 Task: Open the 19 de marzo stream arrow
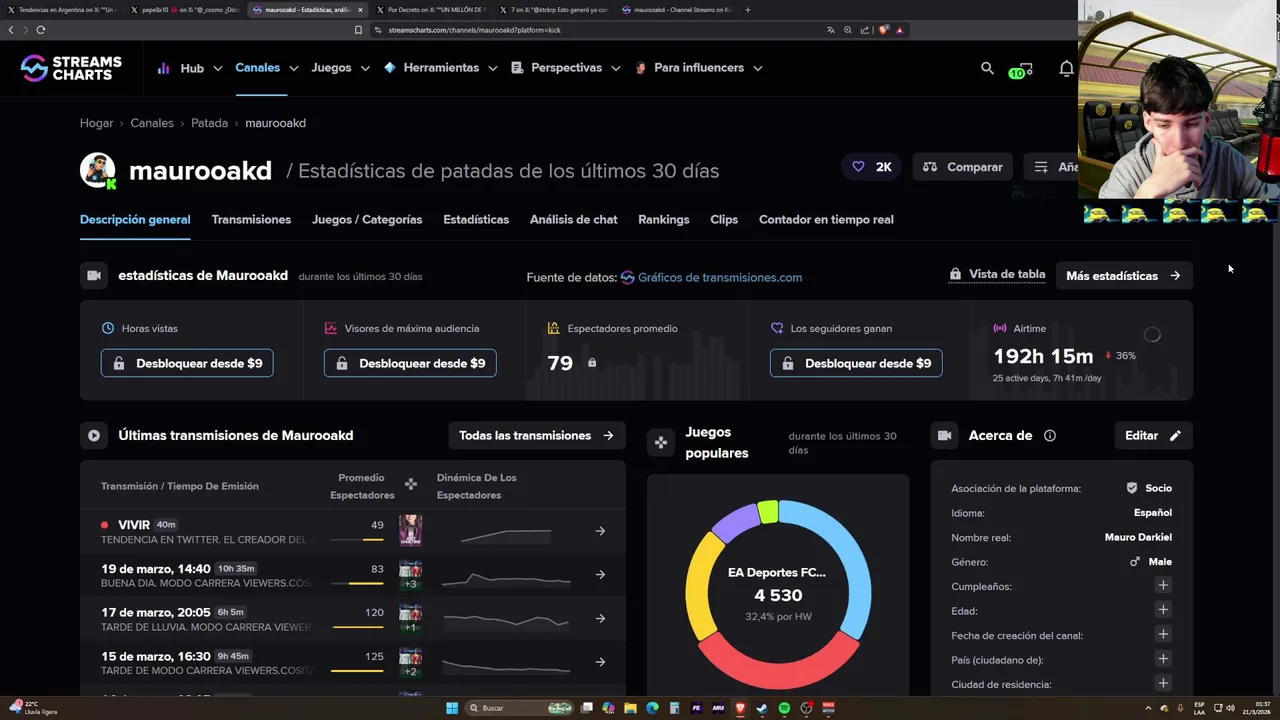tap(600, 575)
